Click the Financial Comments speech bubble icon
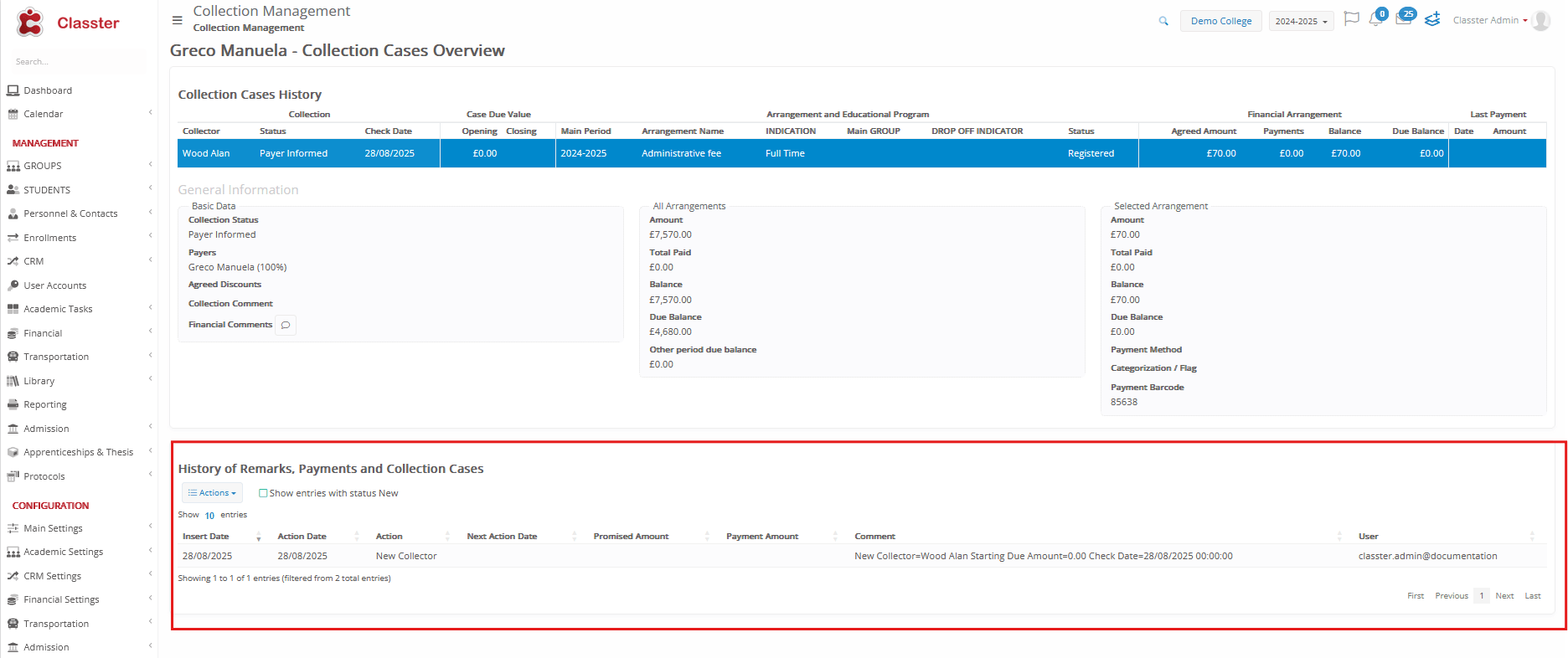1568x658 pixels. click(286, 325)
